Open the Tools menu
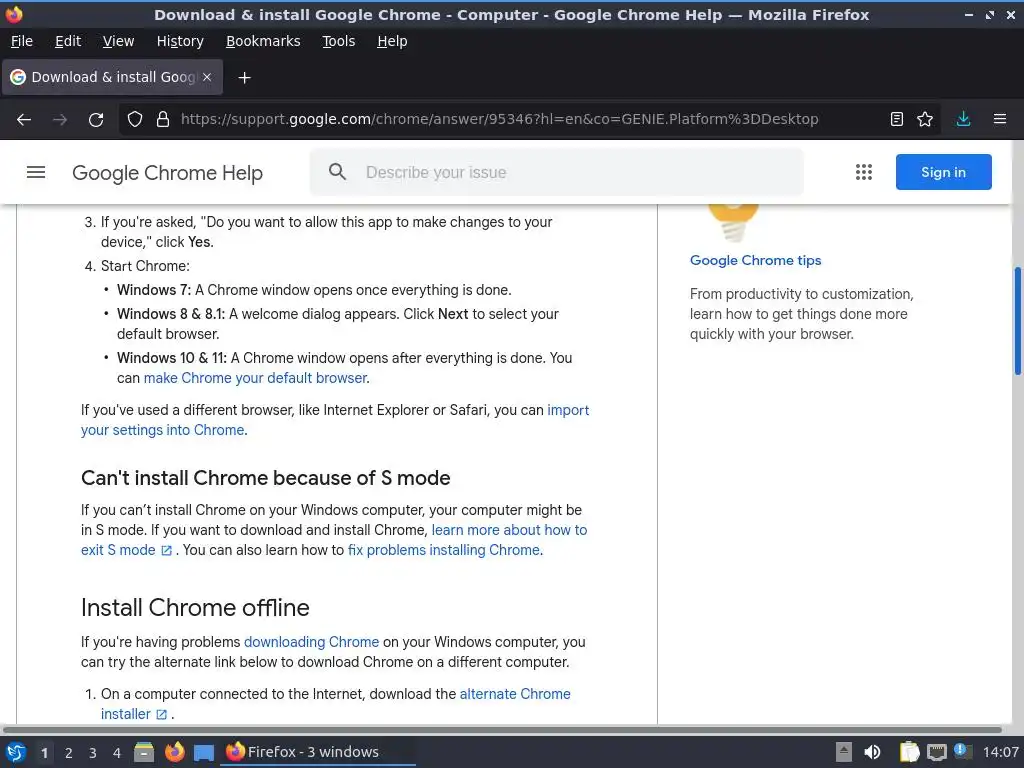The height and width of the screenshot is (768, 1024). (x=338, y=41)
